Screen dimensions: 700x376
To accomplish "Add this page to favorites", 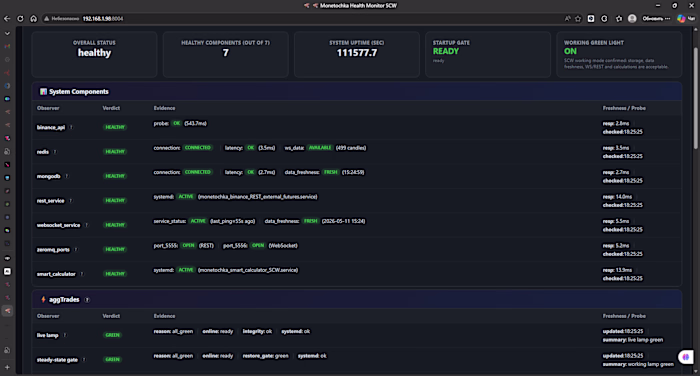I will point(578,19).
